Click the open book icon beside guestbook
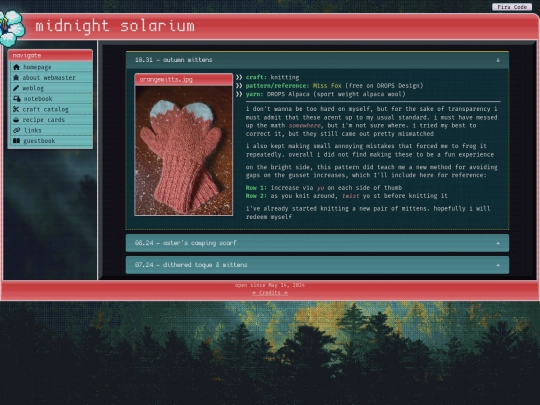The width and height of the screenshot is (540, 405). pyautogui.click(x=16, y=141)
